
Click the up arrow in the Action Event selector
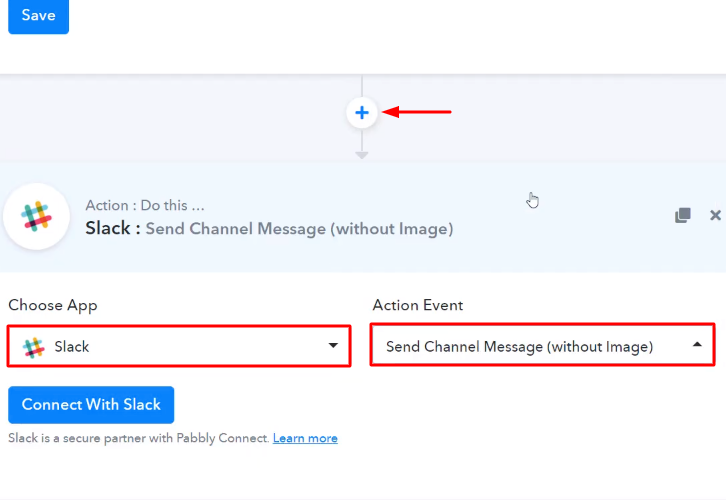[697, 344]
